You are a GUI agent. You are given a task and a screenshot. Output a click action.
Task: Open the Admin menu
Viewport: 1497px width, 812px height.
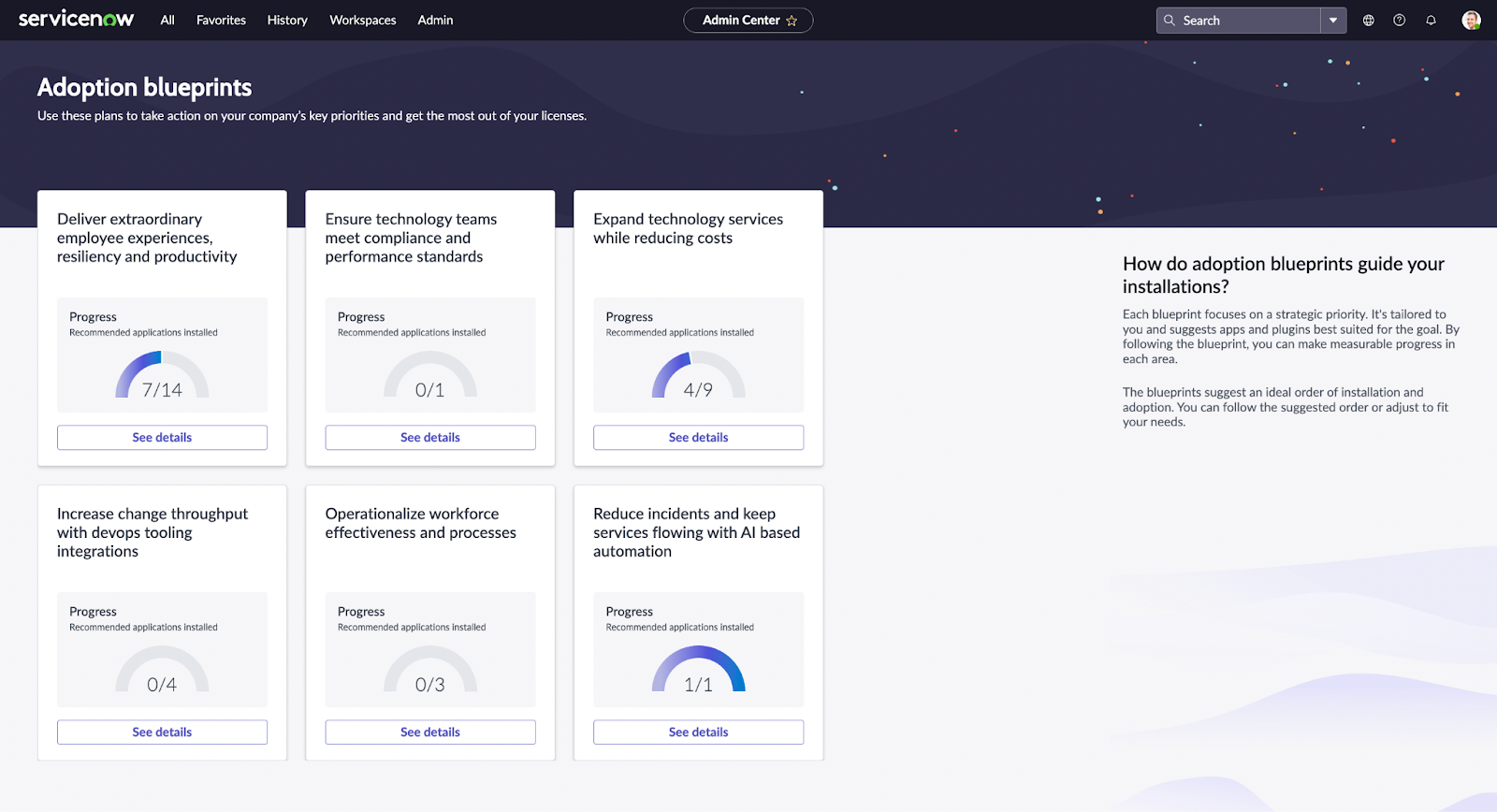pyautogui.click(x=435, y=21)
